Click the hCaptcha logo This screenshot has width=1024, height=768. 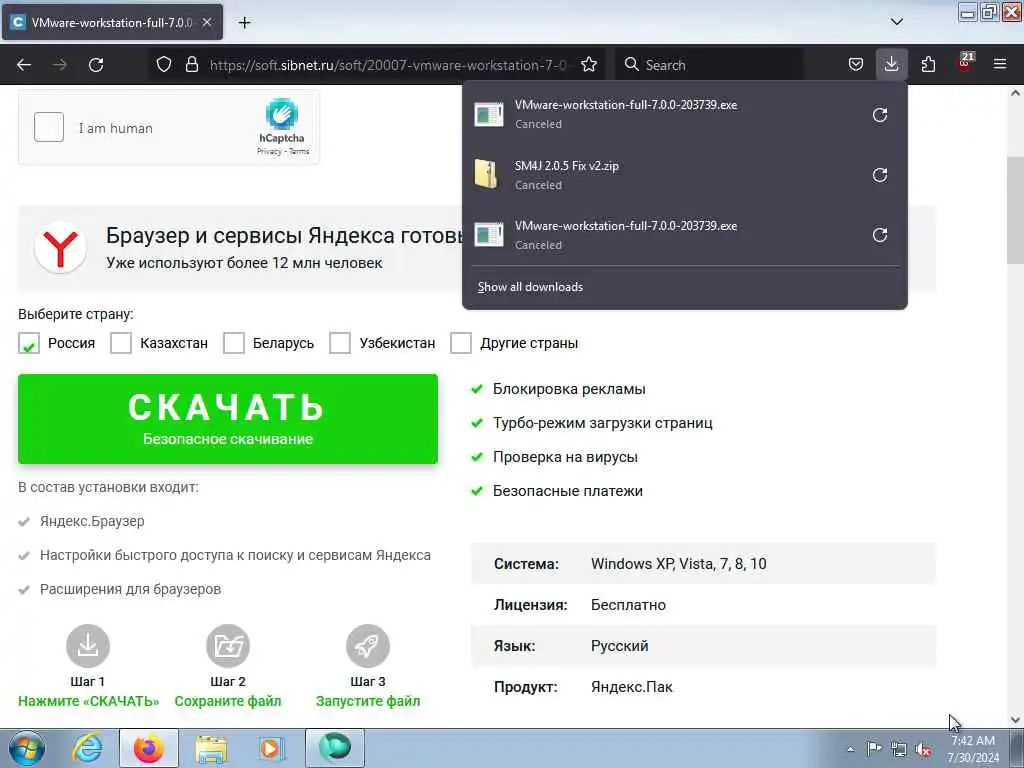coord(281,114)
